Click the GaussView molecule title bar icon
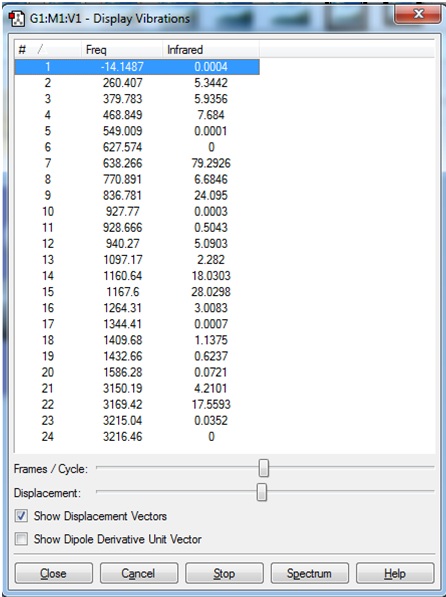The height and width of the screenshot is (597, 446). click(17, 19)
